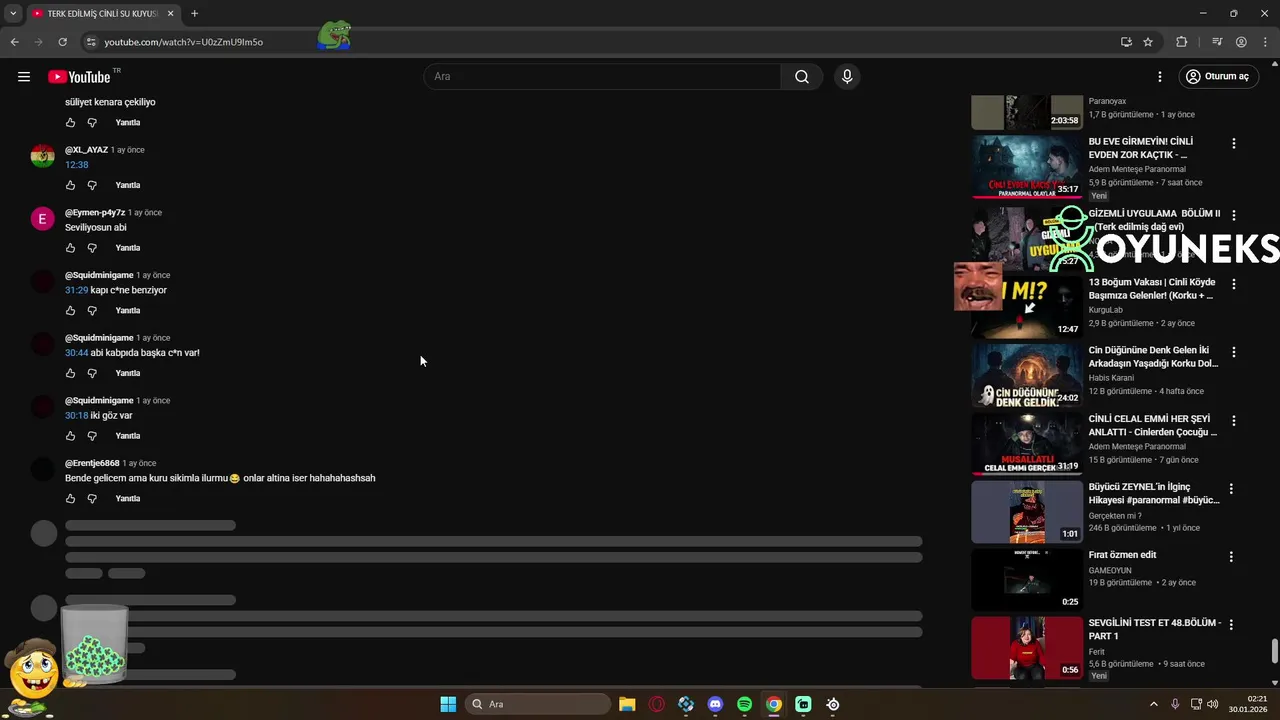Image resolution: width=1280 pixels, height=720 pixels.
Task: Like the 'iki göz var' comment
Action: (x=70, y=436)
